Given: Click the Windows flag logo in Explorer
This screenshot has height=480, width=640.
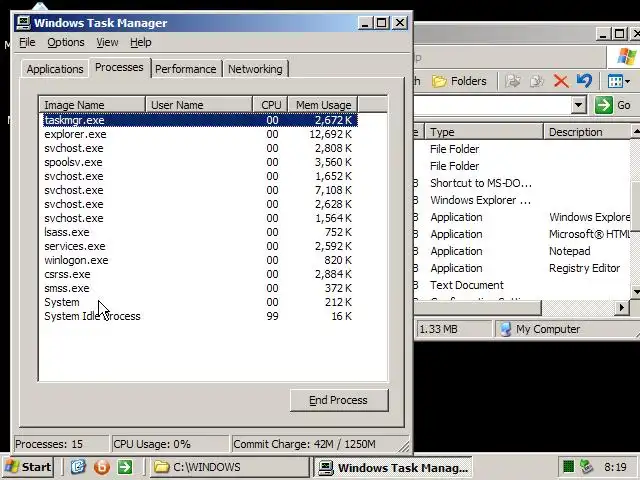Looking at the screenshot, I should [x=627, y=57].
